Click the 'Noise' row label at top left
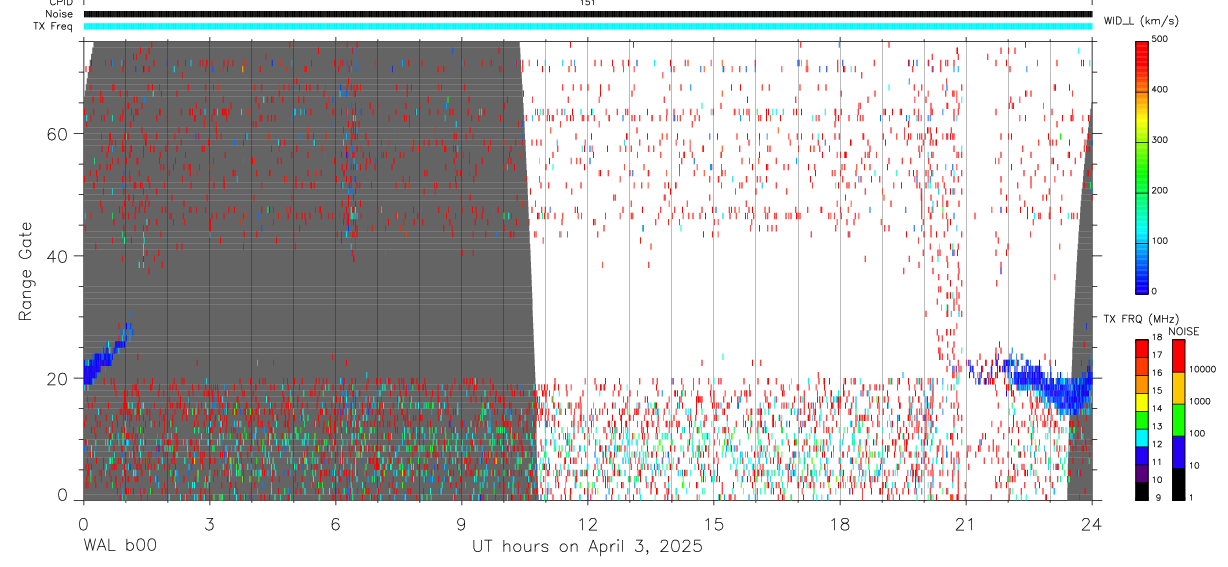 click(59, 14)
